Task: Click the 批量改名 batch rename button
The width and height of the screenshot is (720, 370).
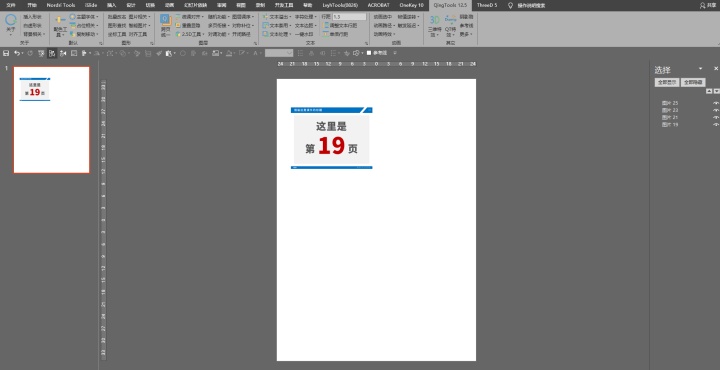Action: 117,17
